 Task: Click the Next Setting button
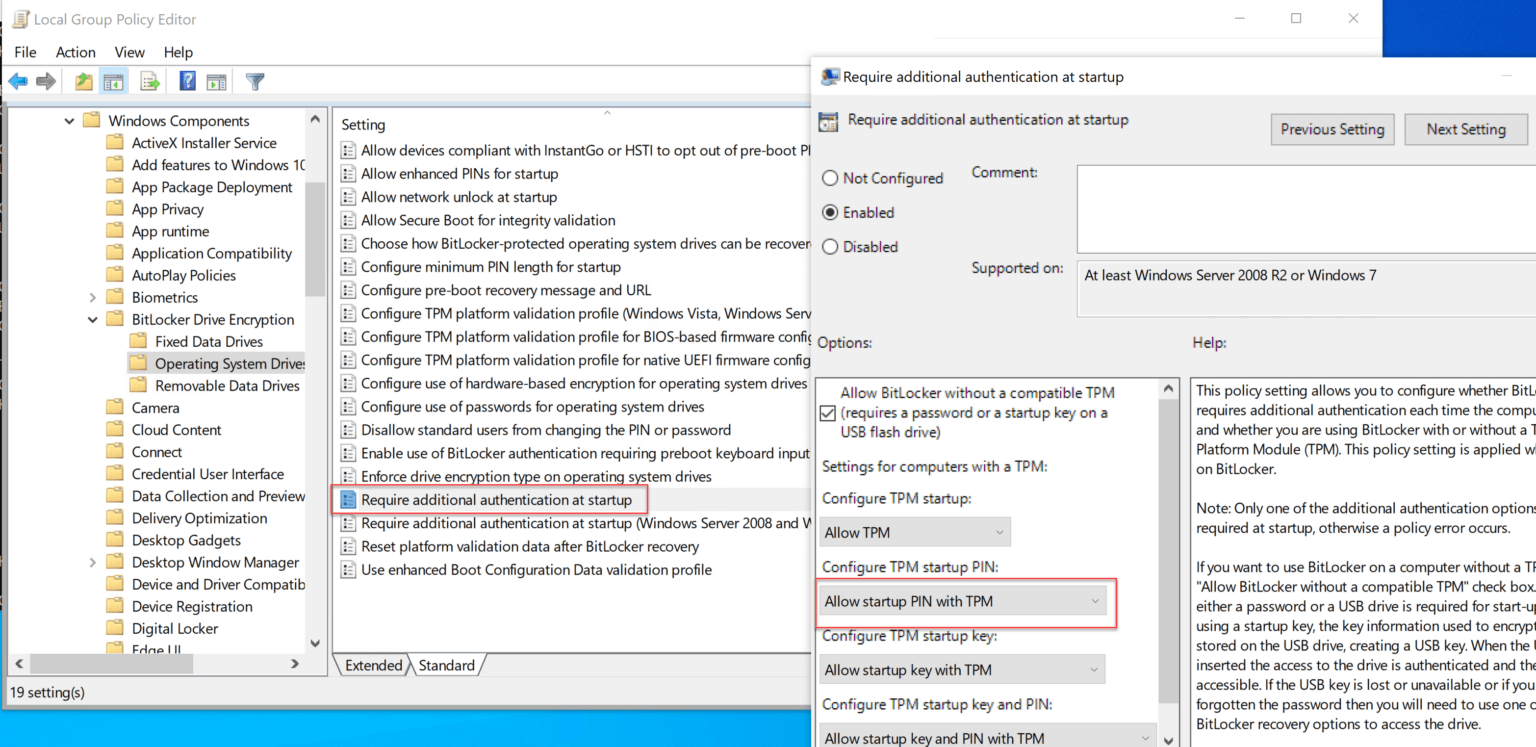point(1466,129)
